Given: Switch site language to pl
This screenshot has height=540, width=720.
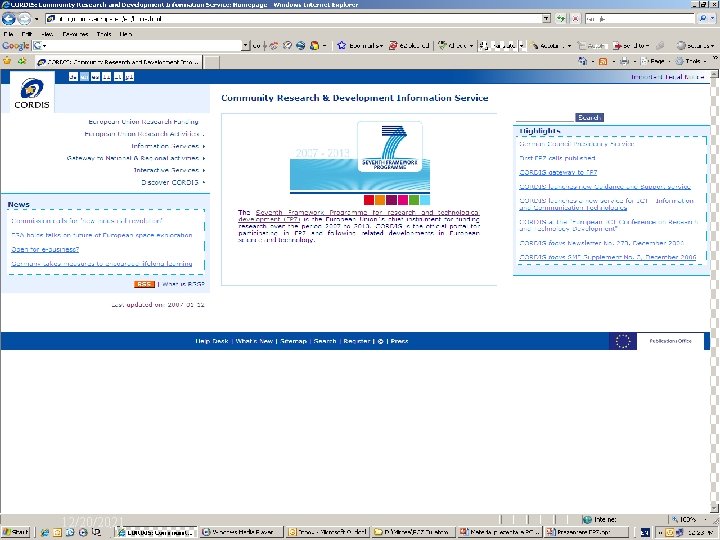Looking at the screenshot, I should coord(129,77).
